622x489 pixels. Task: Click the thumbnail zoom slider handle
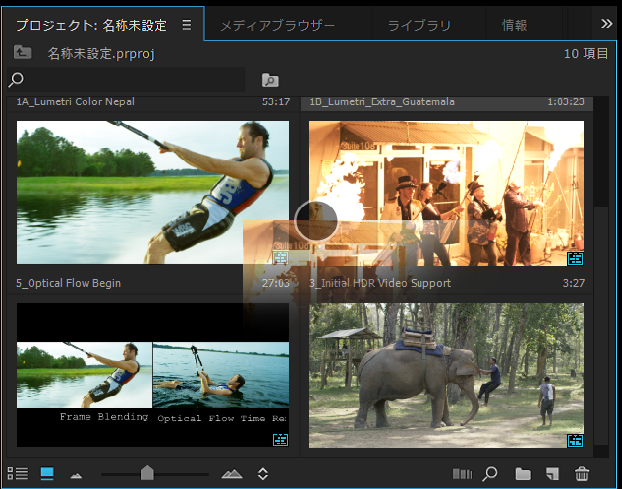pyautogui.click(x=147, y=473)
